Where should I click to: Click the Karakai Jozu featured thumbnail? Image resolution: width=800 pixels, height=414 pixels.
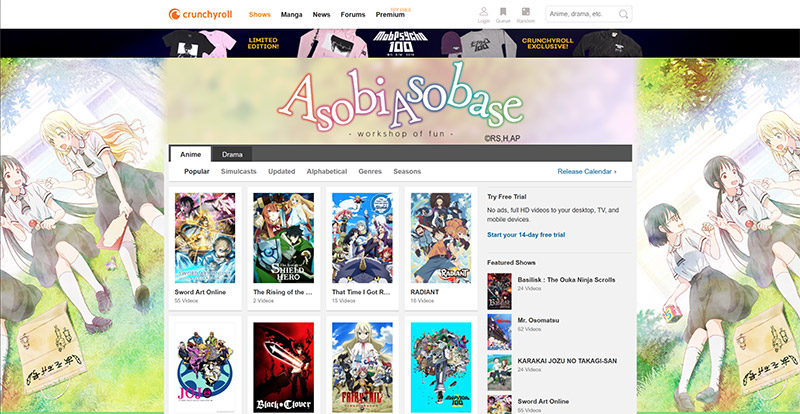coord(499,372)
